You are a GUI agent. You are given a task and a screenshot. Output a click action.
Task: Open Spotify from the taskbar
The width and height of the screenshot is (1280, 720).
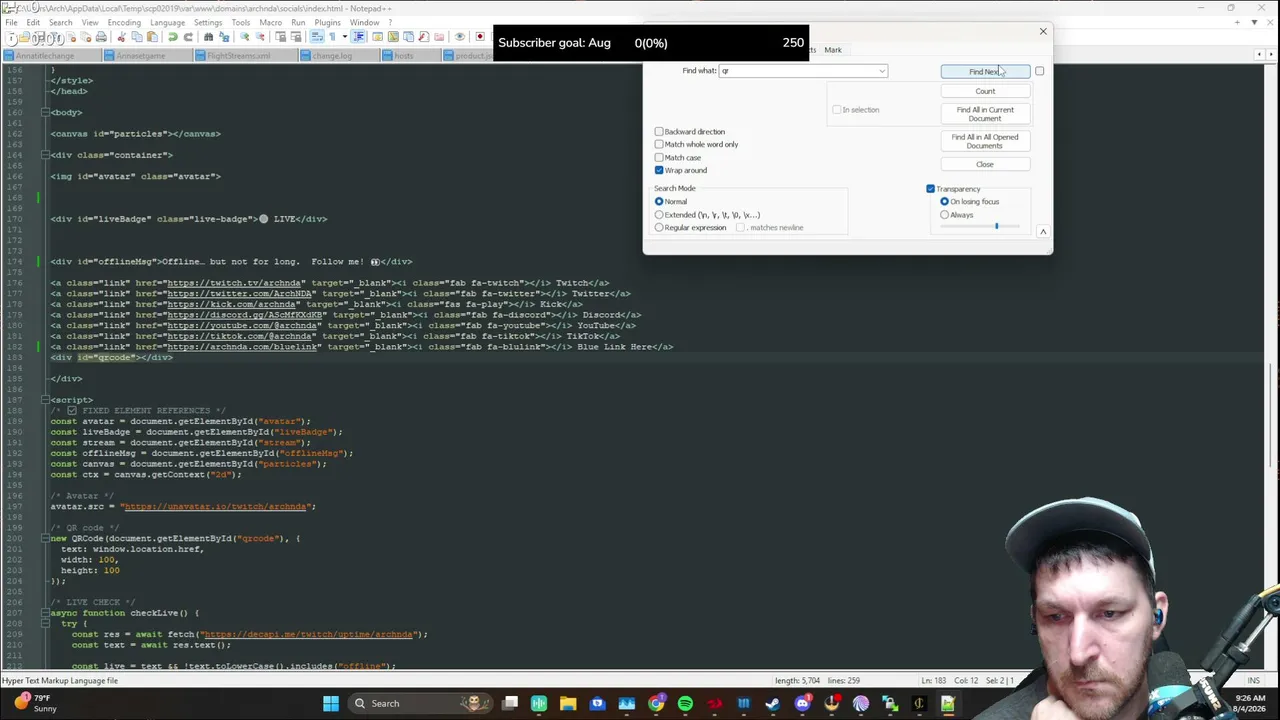[x=685, y=703]
